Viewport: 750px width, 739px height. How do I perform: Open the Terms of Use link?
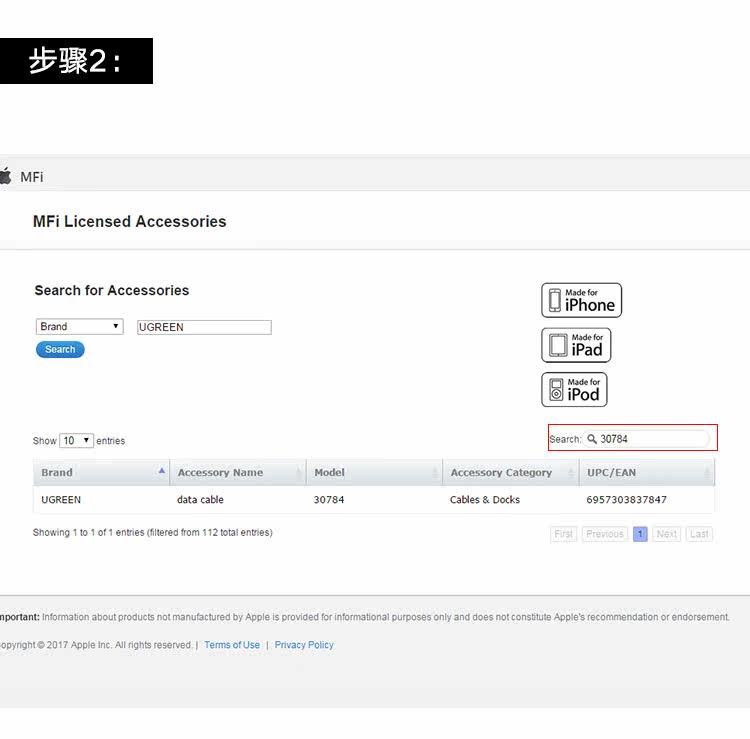(232, 645)
